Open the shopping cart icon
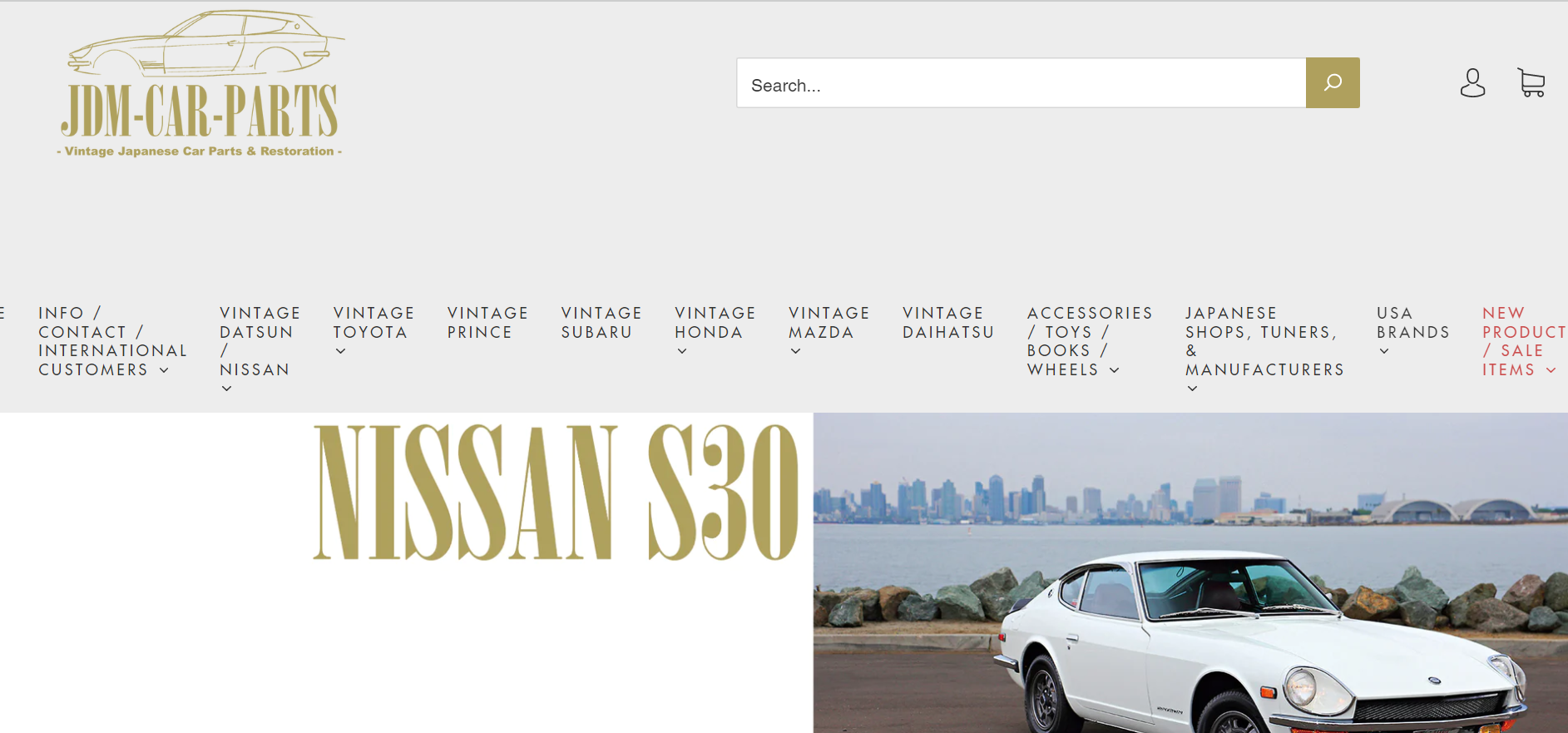1568x733 pixels. click(1531, 82)
